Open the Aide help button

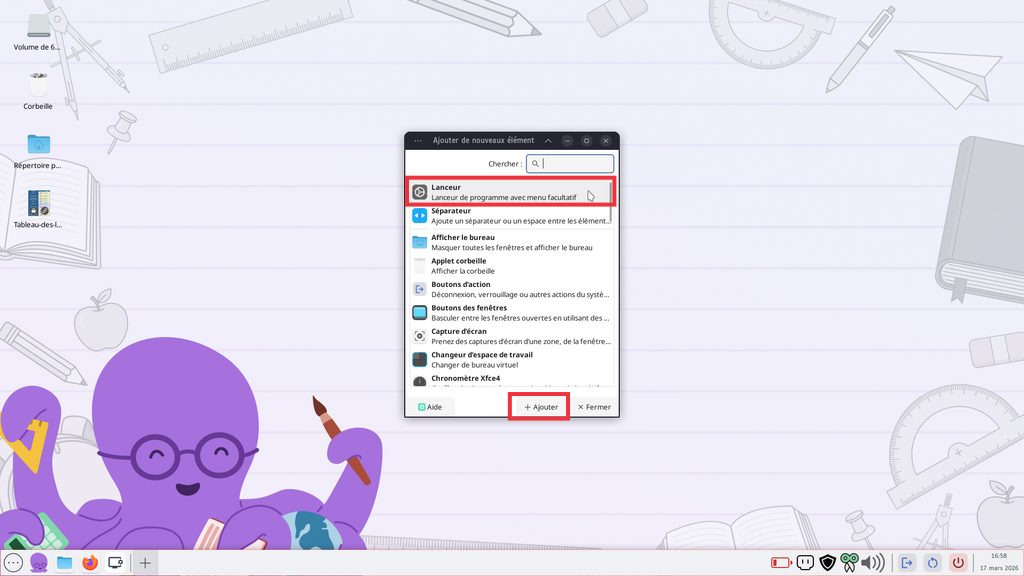tap(430, 407)
